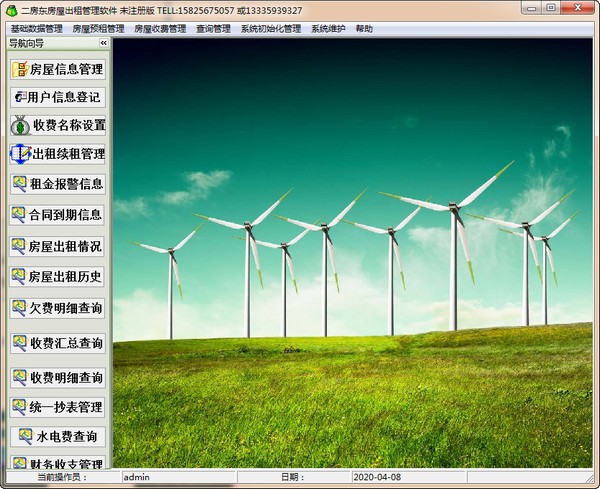Image resolution: width=600 pixels, height=489 pixels.
Task: Click the 租金报警信息 magnifier icon
Action: (20, 184)
